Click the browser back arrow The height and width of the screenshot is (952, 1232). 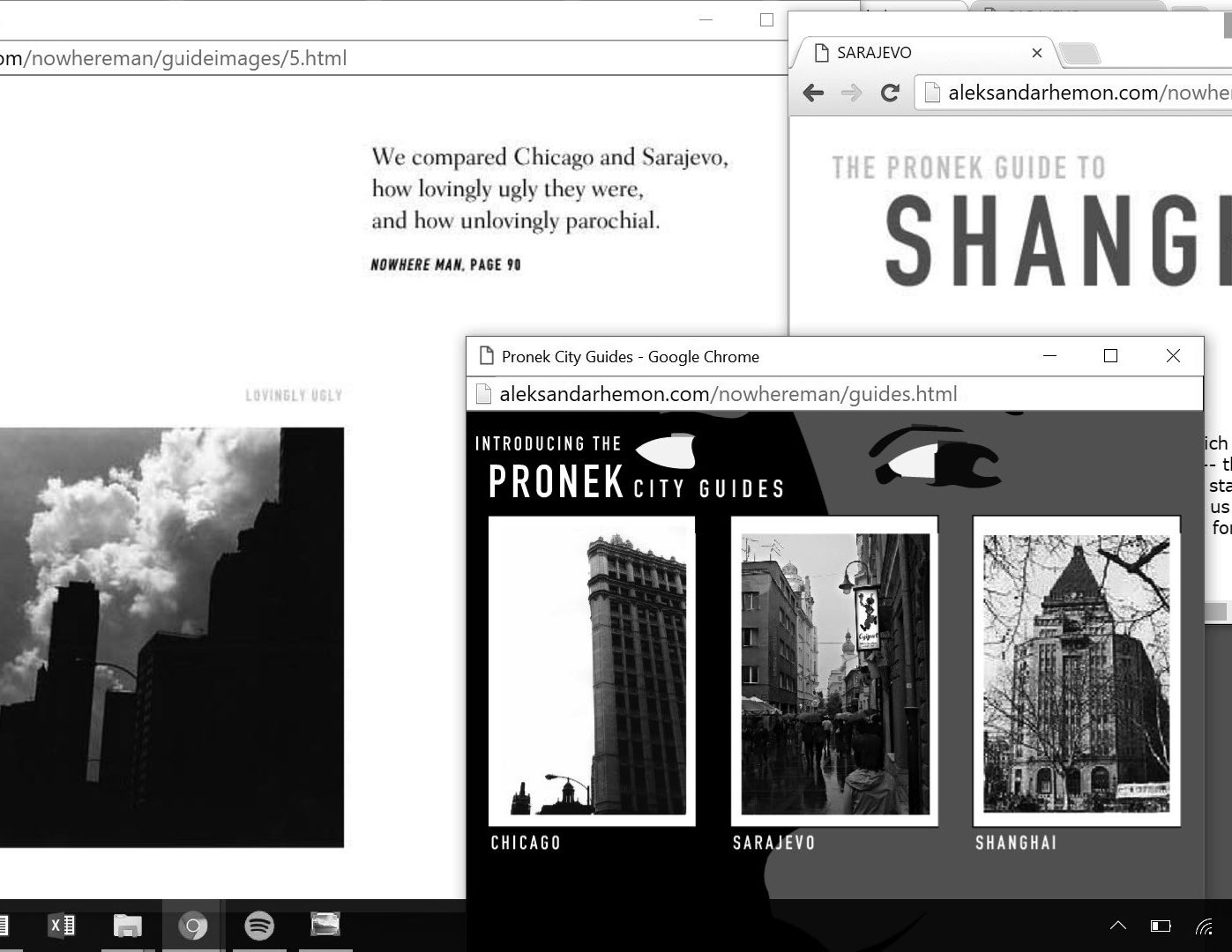point(813,93)
